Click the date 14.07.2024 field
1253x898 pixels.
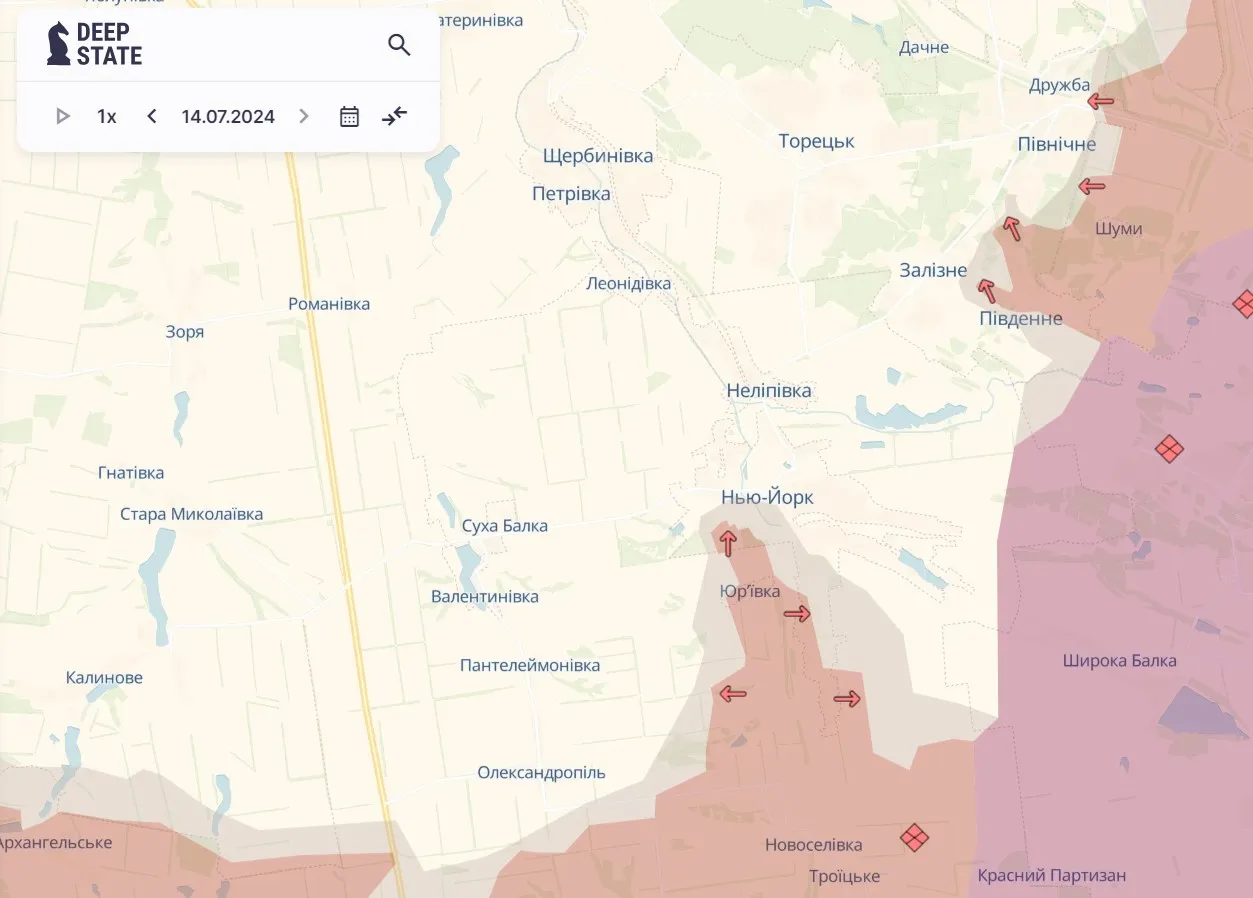pos(228,117)
